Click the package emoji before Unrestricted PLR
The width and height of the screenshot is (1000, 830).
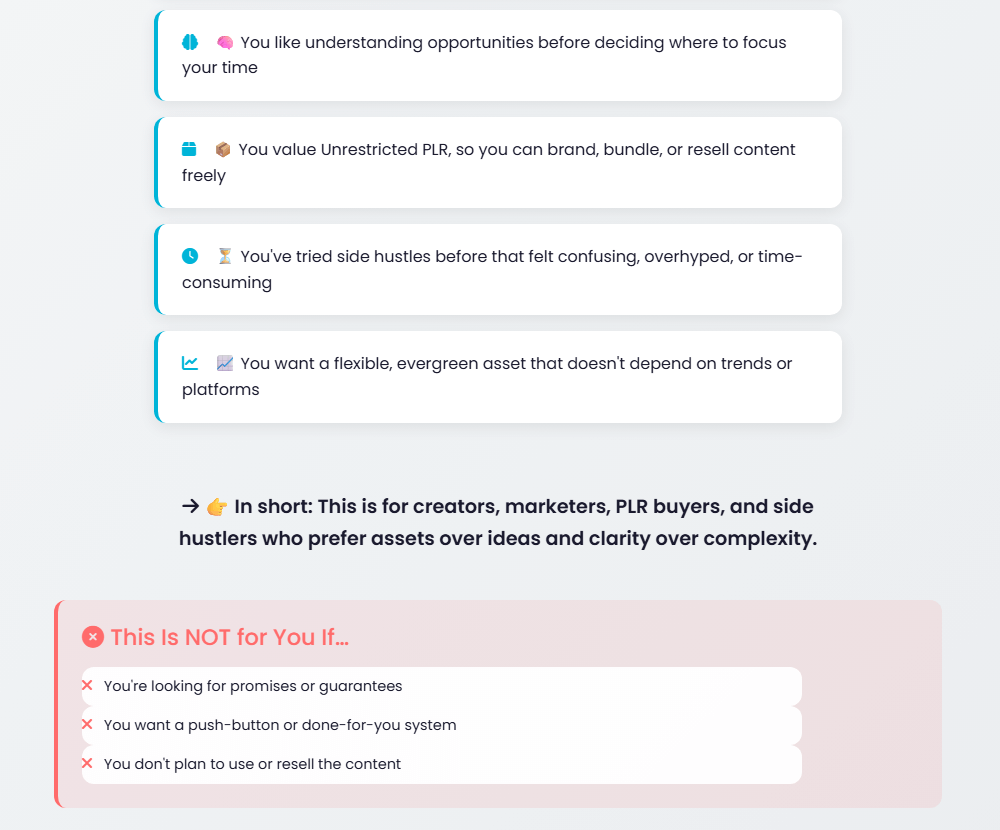[223, 149]
